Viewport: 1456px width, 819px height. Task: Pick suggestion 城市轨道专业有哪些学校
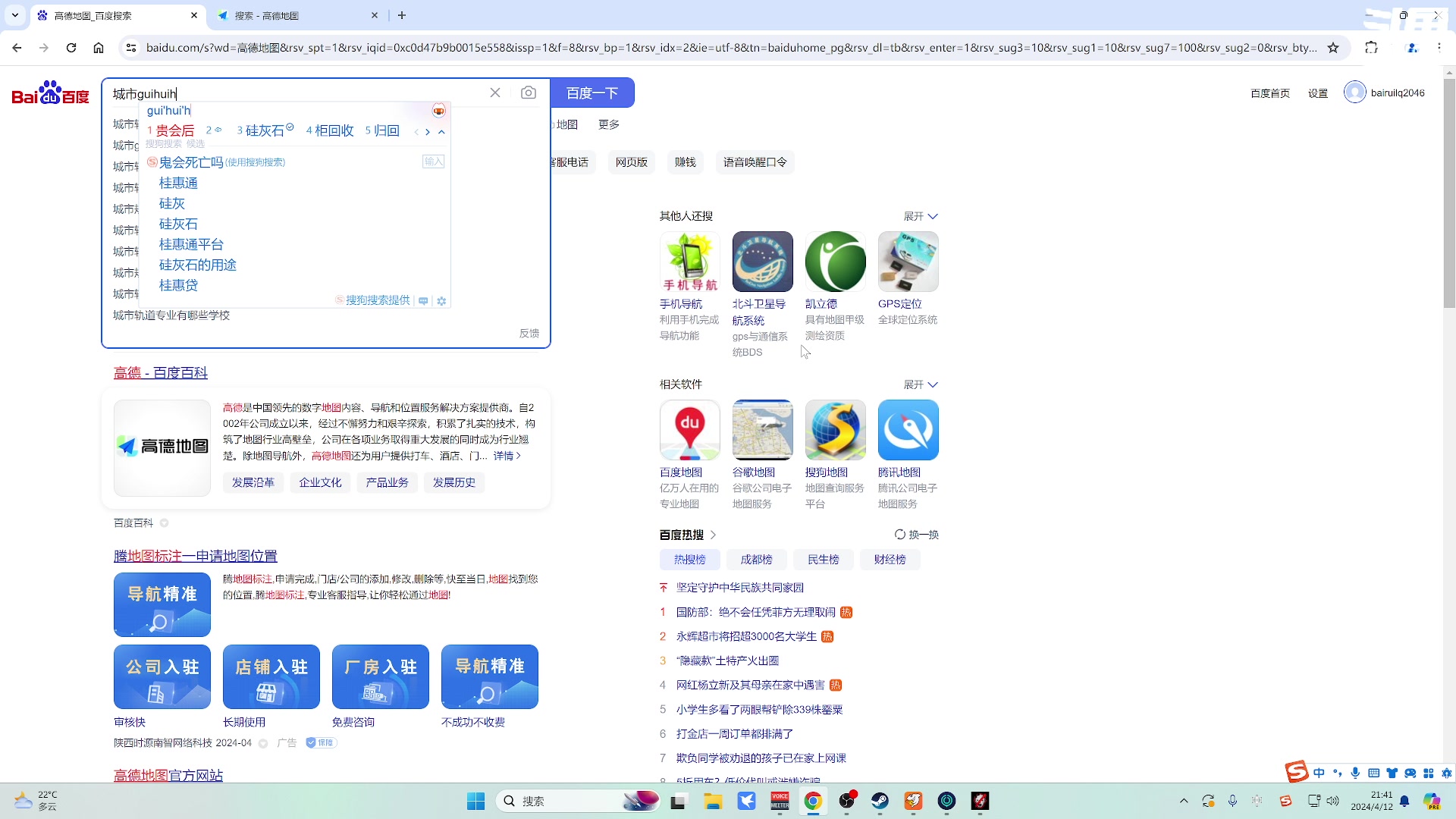pos(171,315)
